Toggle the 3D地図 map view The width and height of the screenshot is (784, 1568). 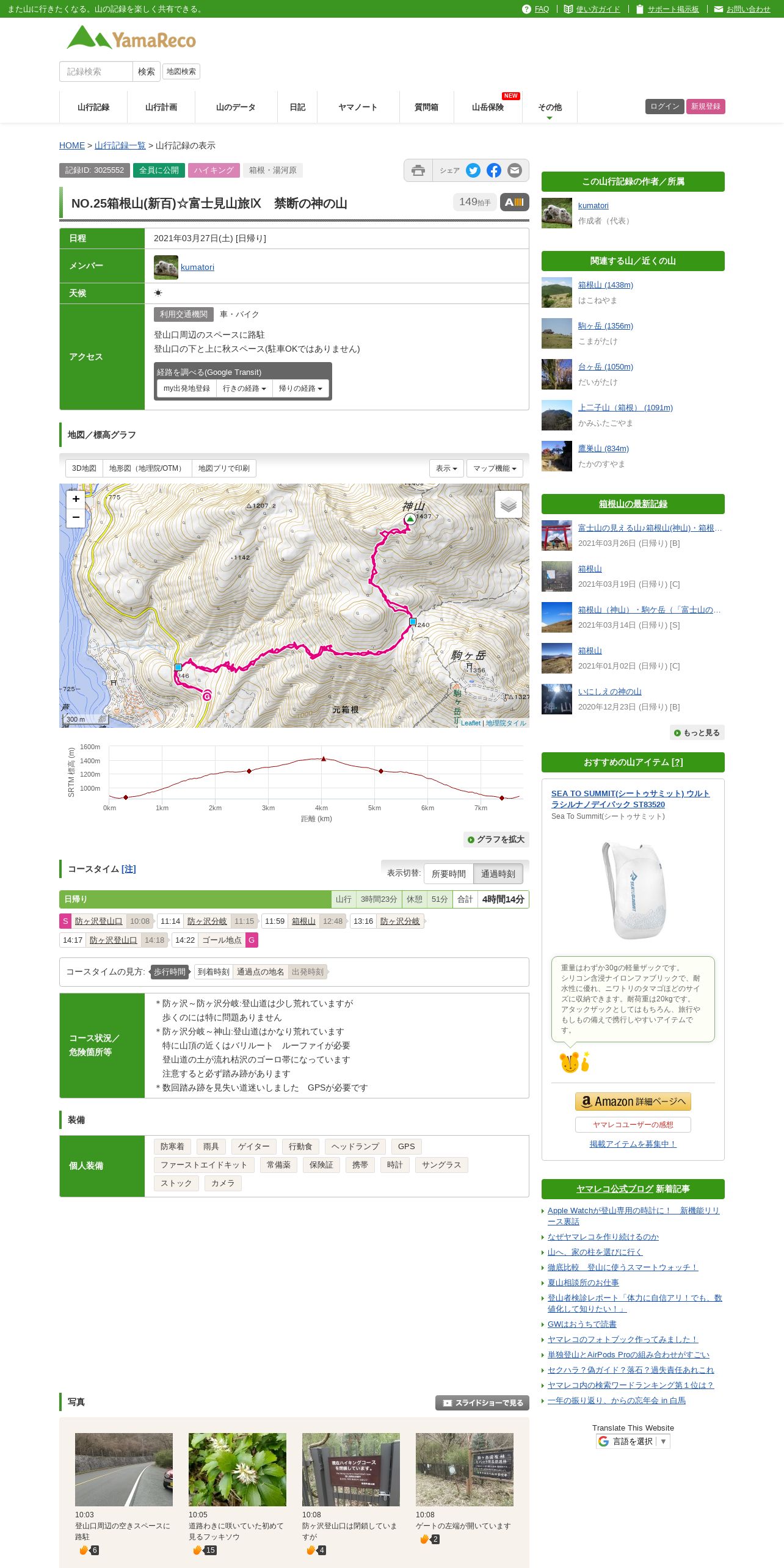(84, 468)
